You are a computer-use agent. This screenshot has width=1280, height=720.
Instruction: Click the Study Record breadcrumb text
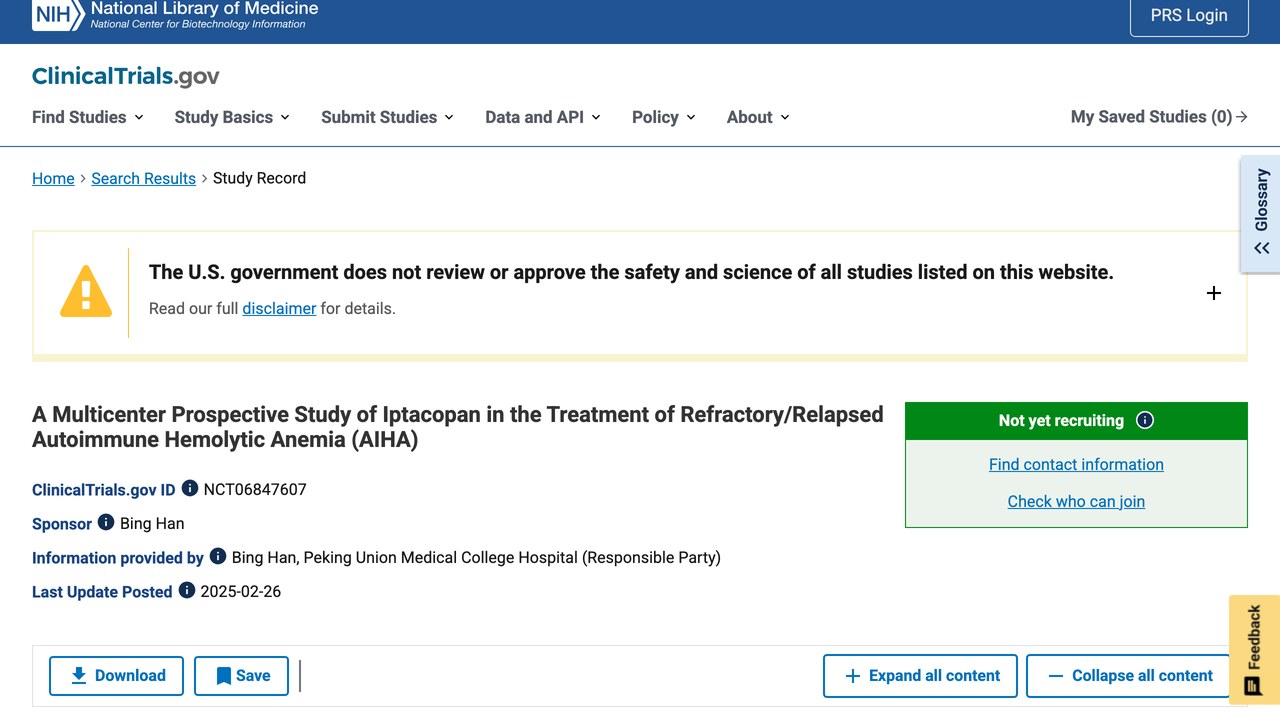tap(259, 178)
